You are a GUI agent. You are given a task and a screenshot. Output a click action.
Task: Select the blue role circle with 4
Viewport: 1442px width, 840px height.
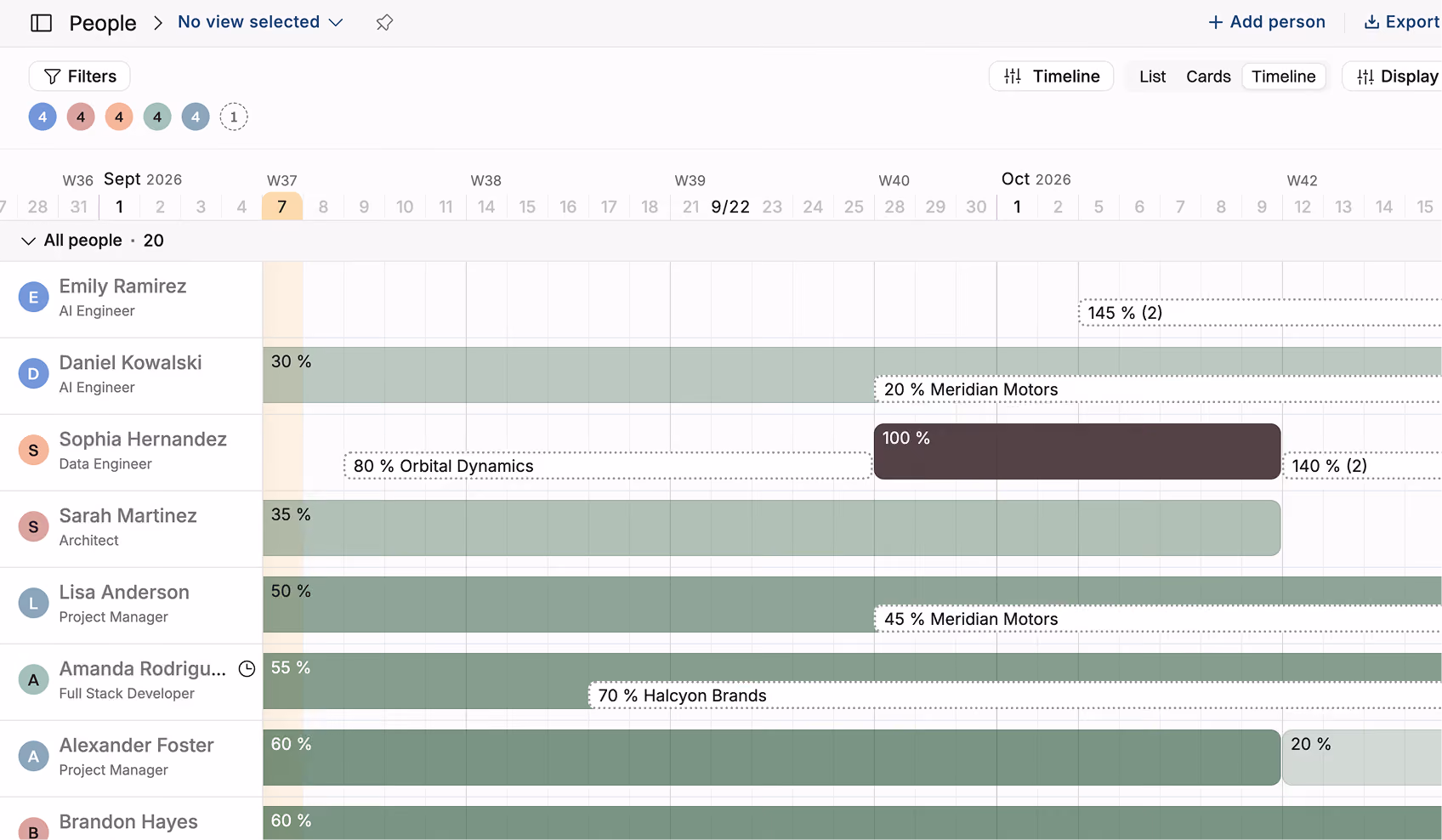point(43,116)
